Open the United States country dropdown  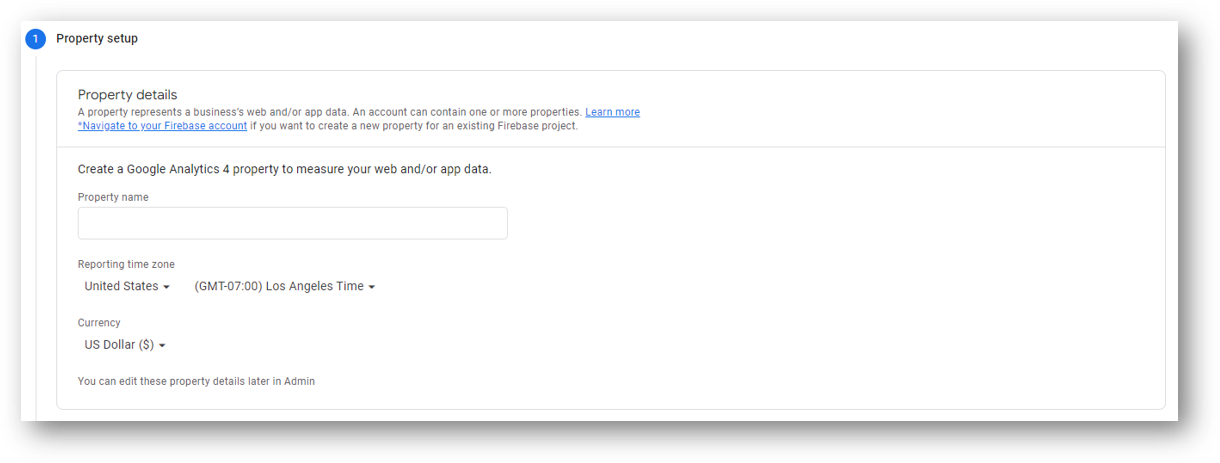[127, 286]
